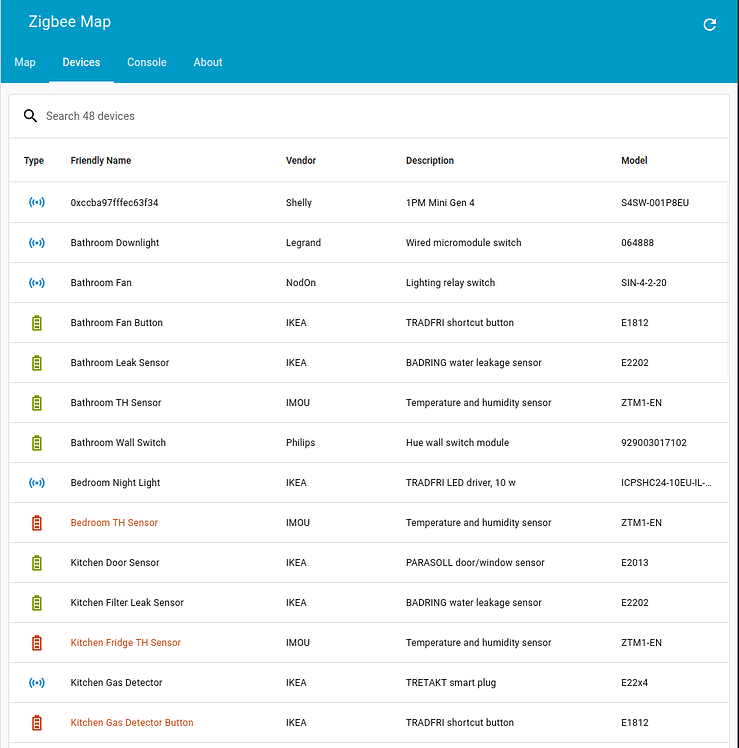Click battery icon for Kitchen Door Sensor
Screen dimensions: 739x748
pyautogui.click(x=37, y=563)
